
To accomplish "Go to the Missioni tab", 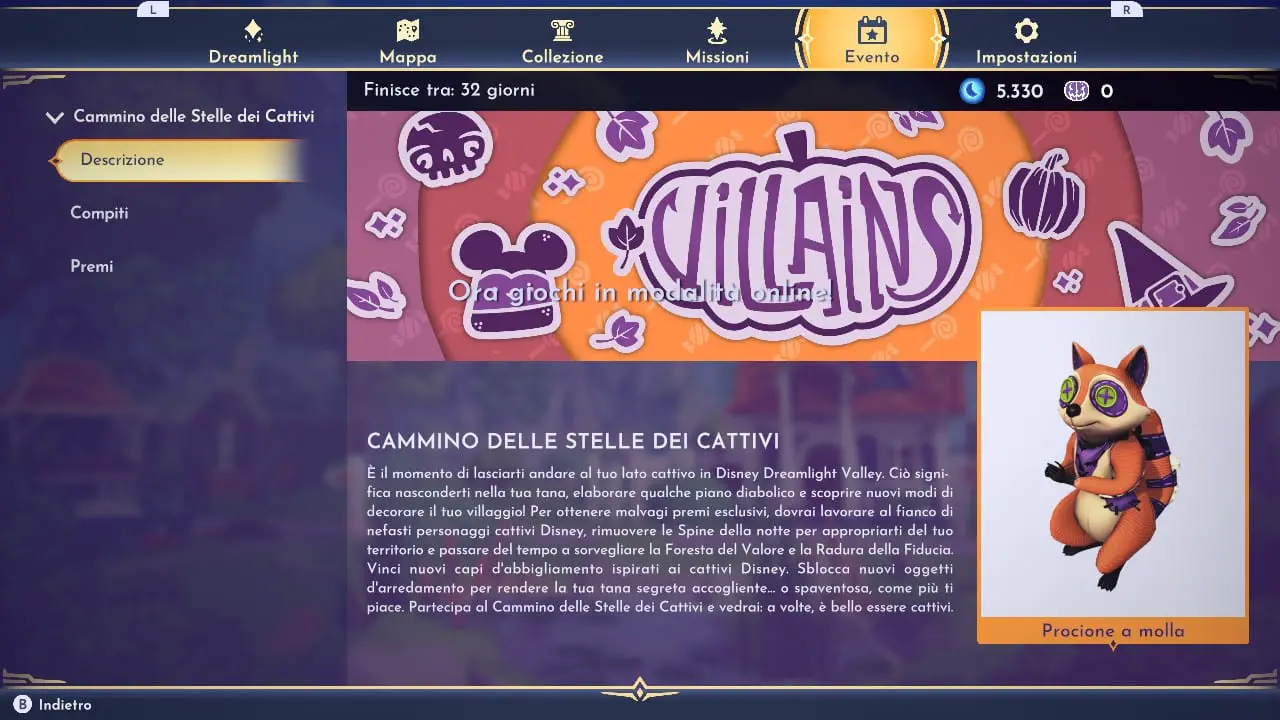I will [x=717, y=42].
